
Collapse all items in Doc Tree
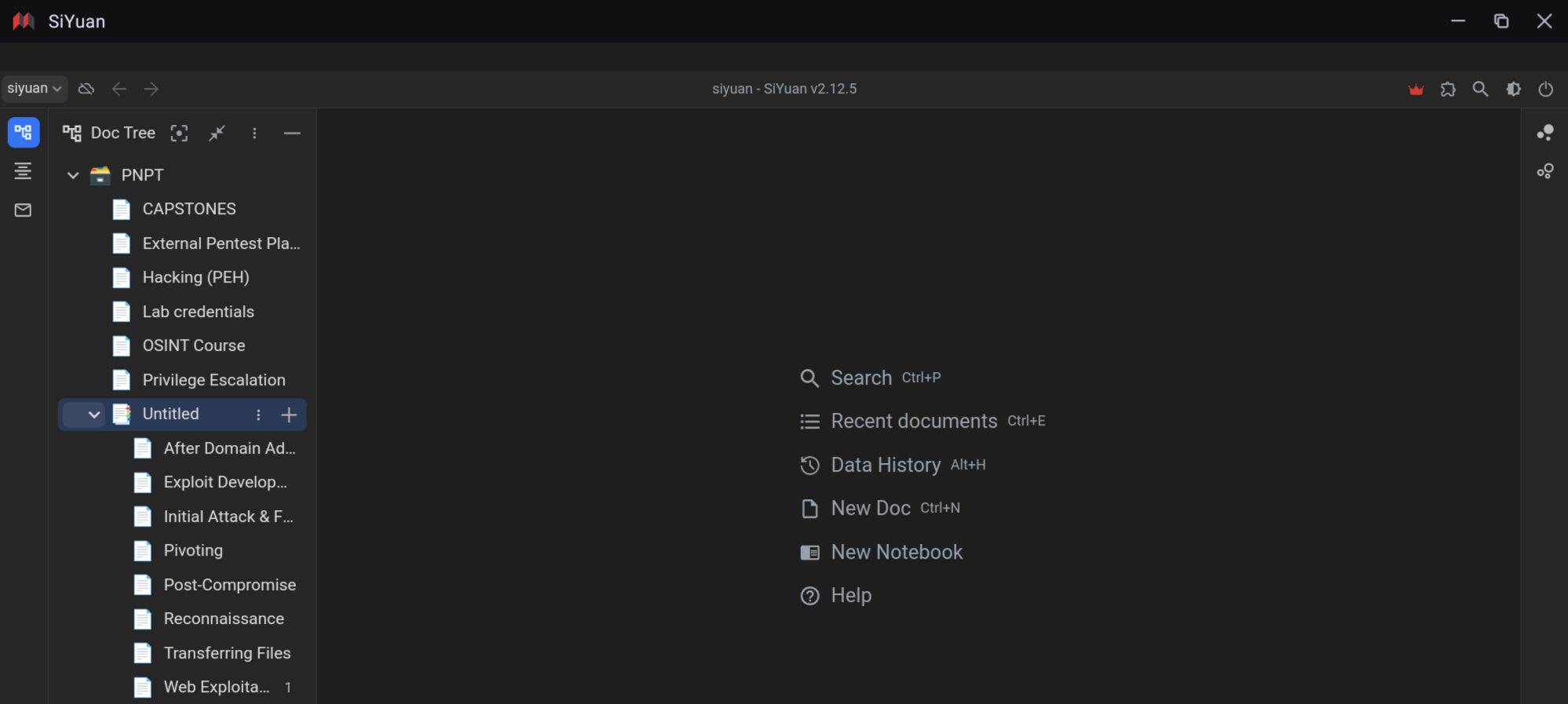[217, 133]
